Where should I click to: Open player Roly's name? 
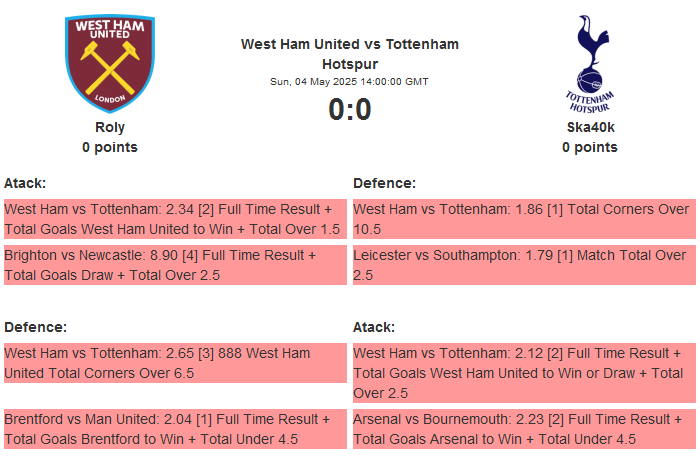coord(110,127)
